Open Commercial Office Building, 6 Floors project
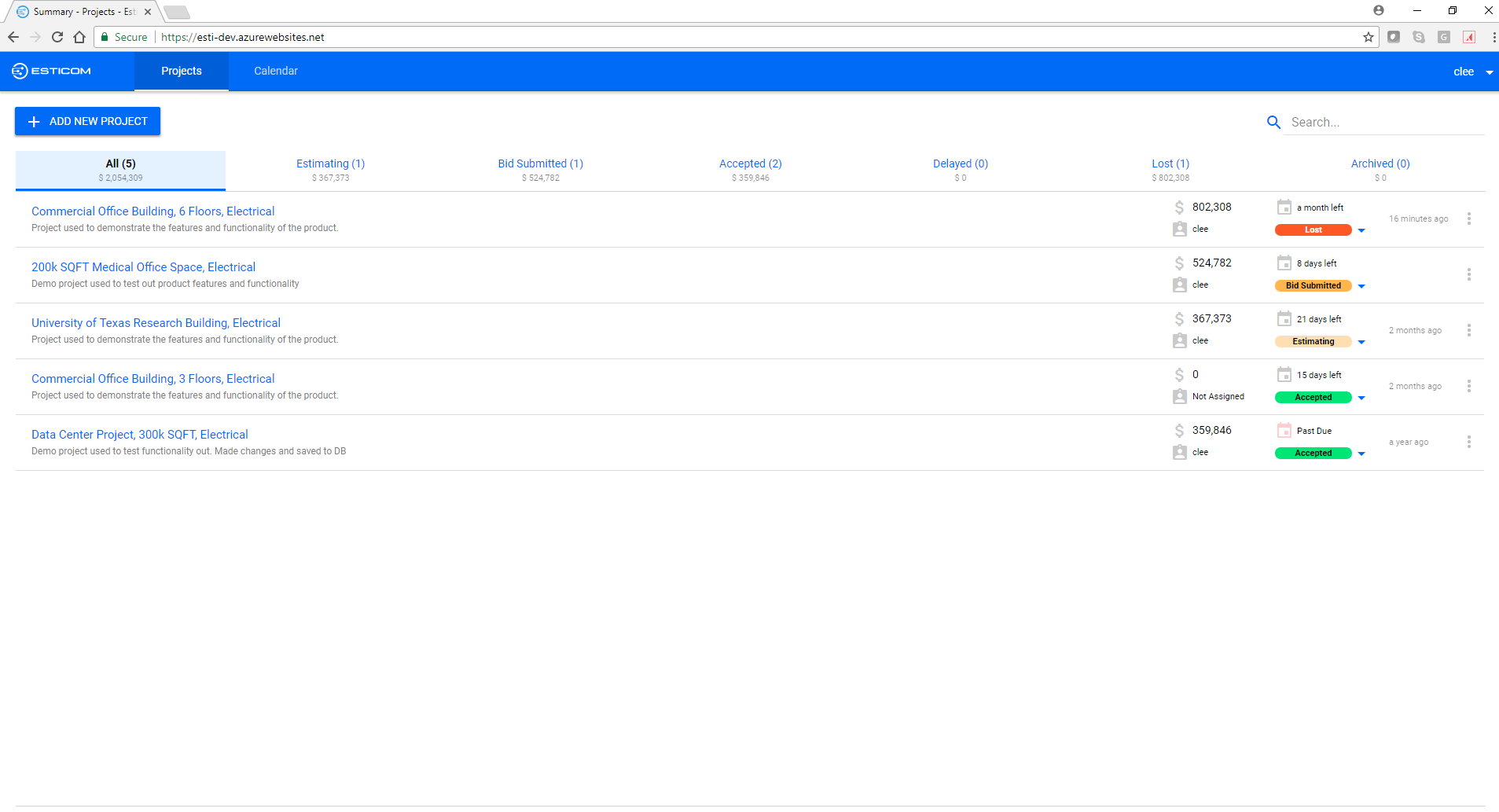The image size is (1499, 812). (x=153, y=211)
